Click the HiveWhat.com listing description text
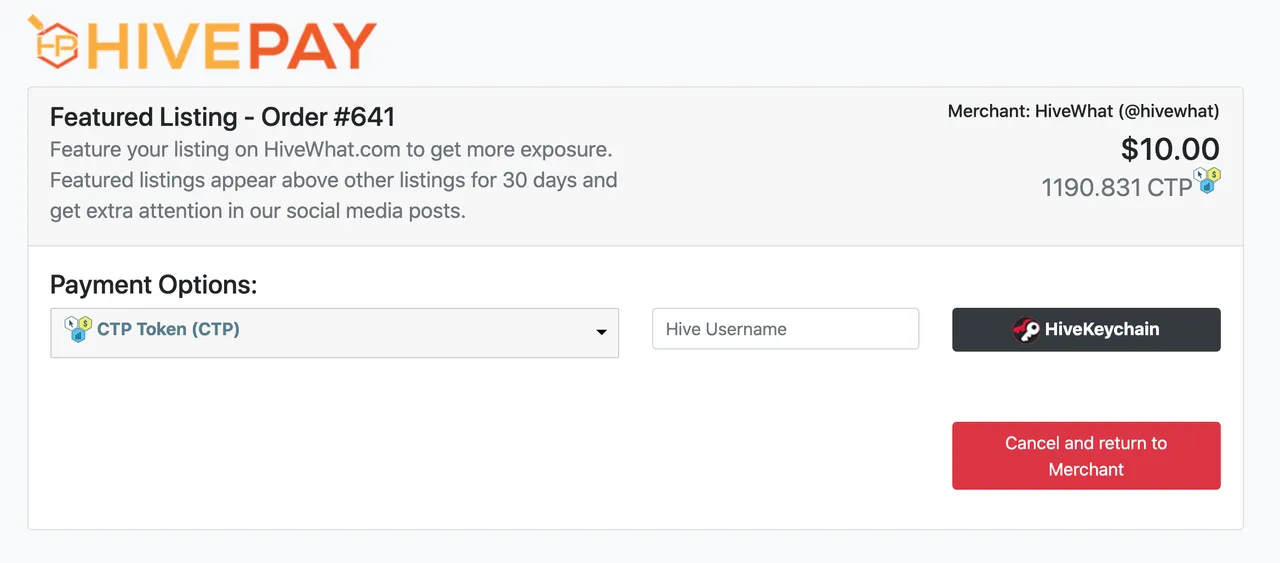Screen dimensions: 1280x563 331,150
